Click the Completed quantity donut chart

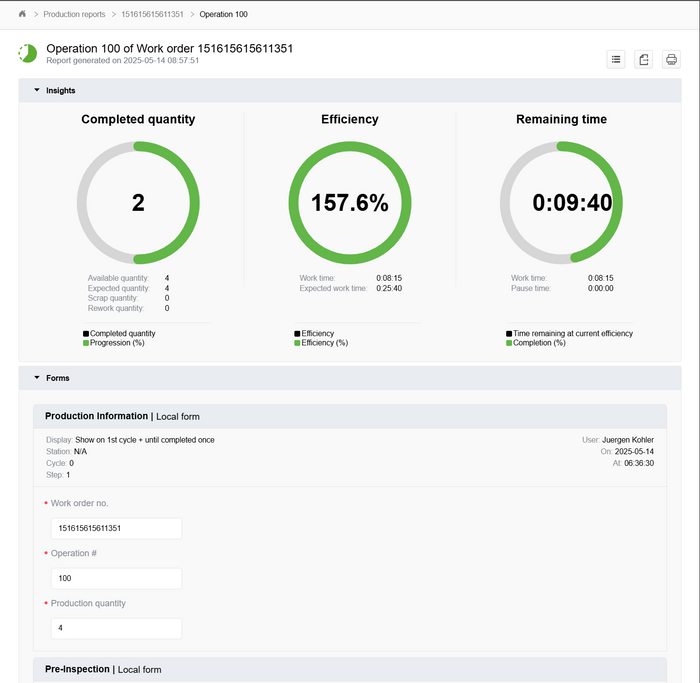pyautogui.click(x=138, y=203)
